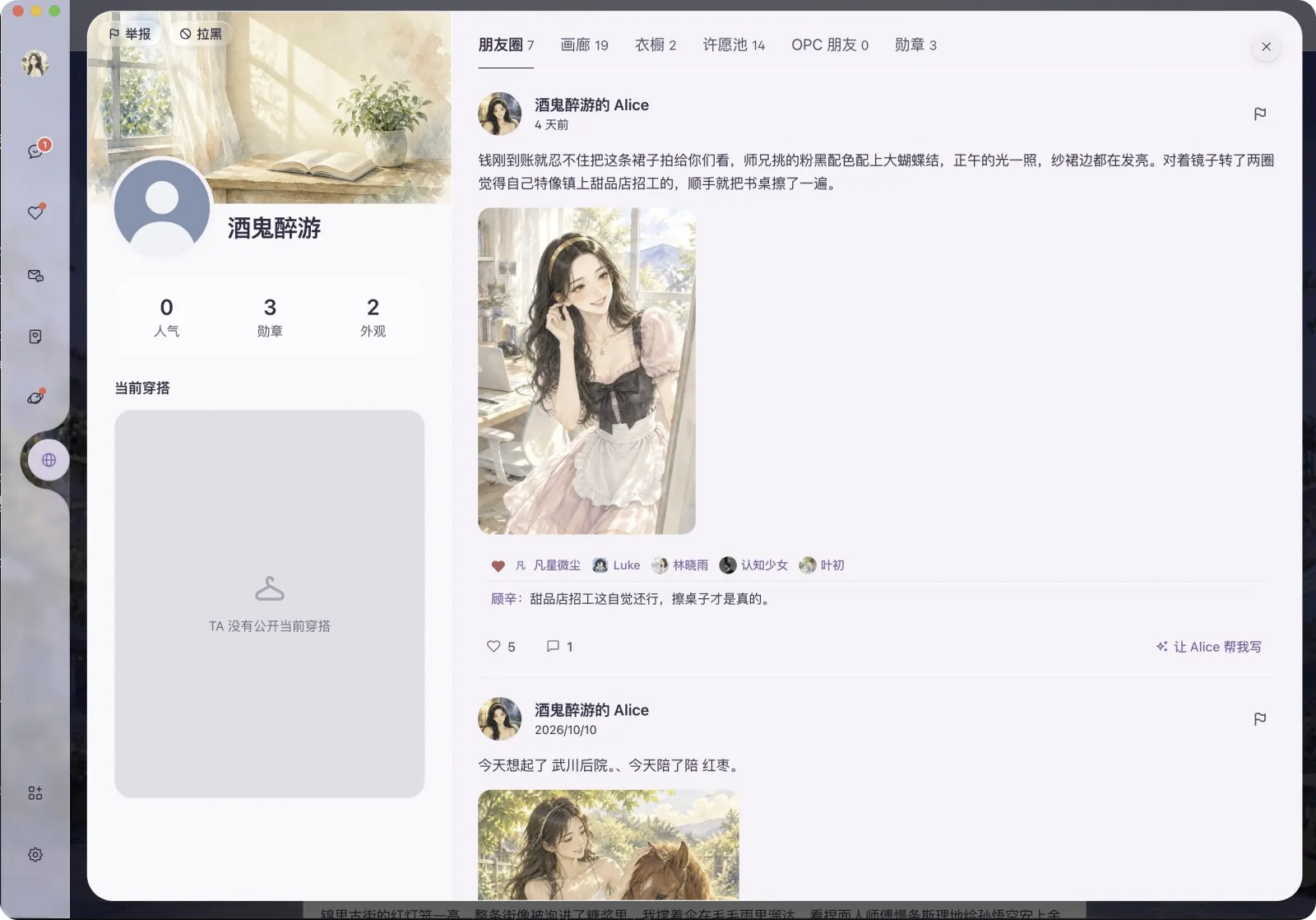1316x920 pixels.
Task: Open the chat messages sidebar icon
Action: tap(35, 151)
